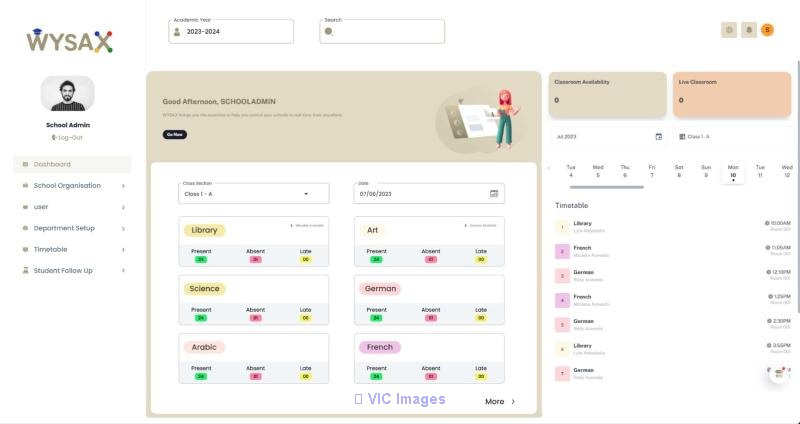This screenshot has height=424, width=800.
Task: Click the Dashboard sidebar icon
Action: coord(26,164)
